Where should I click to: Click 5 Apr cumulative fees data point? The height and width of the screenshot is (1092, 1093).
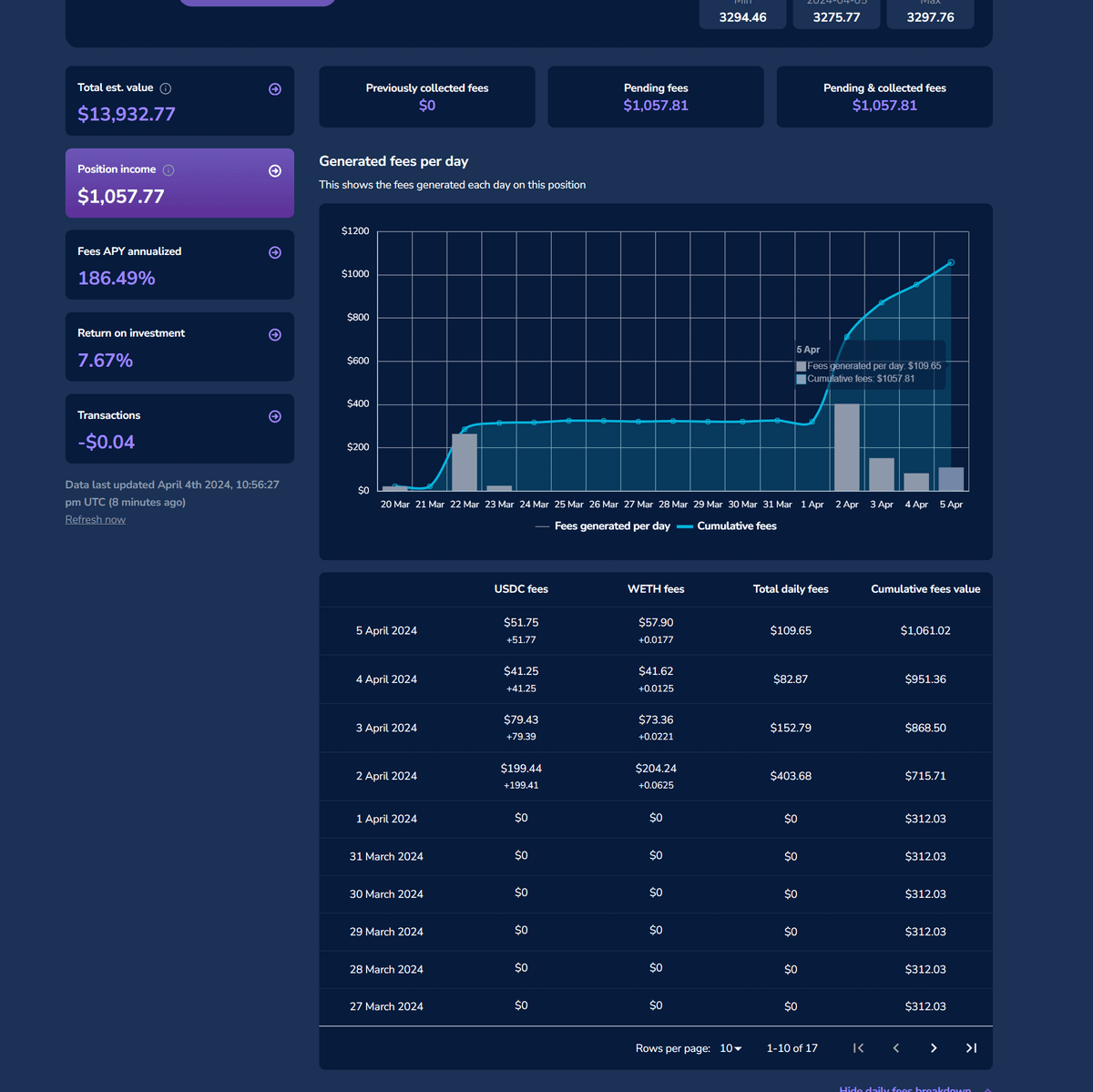(951, 263)
